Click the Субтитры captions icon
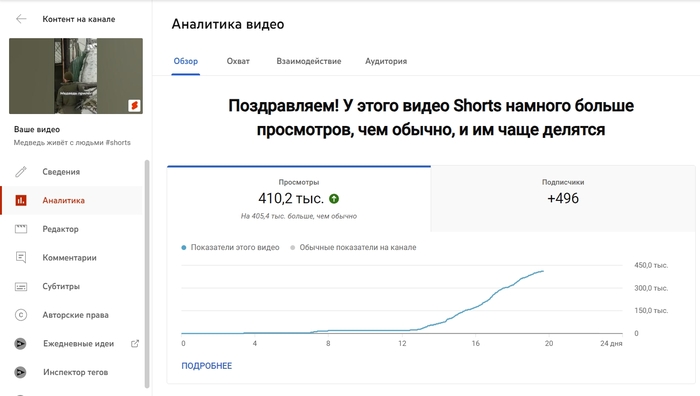Screen dimensions: 700x396 pos(21,287)
